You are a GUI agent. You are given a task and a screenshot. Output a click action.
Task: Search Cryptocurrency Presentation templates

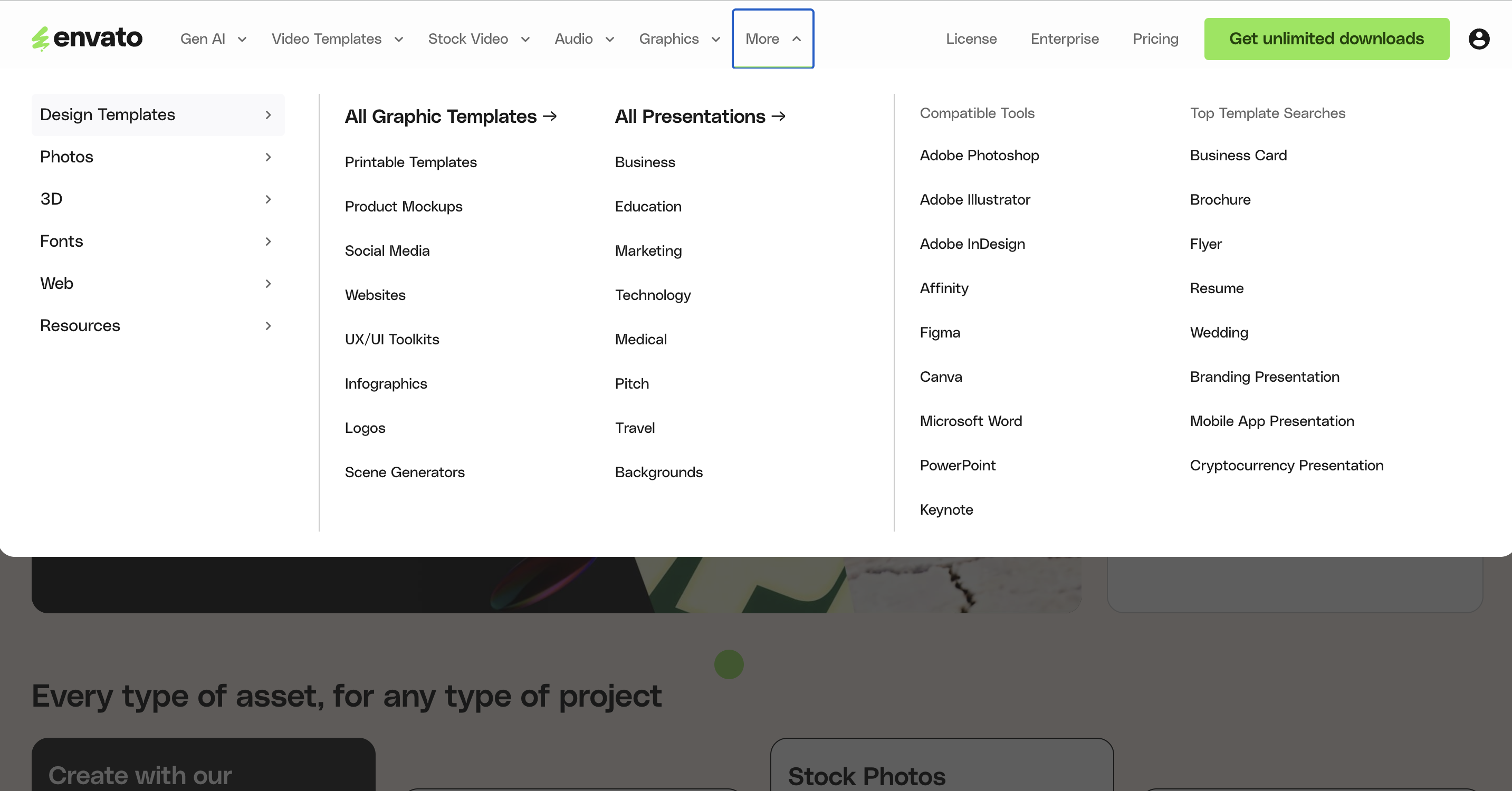tap(1287, 465)
